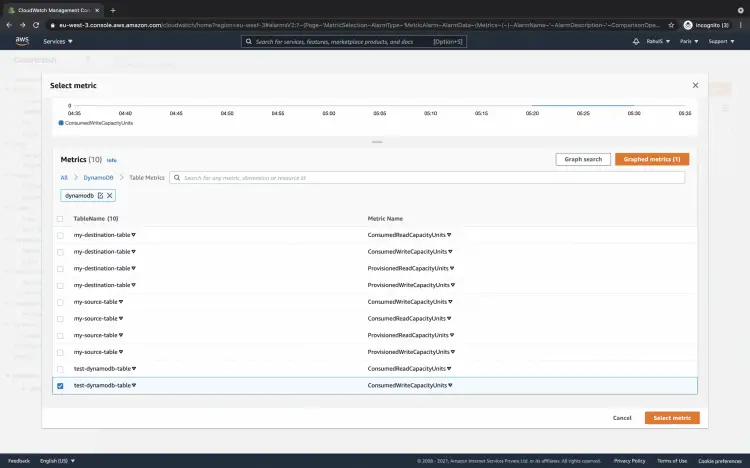Switch to Graph search tab
Viewport: 750px width, 468px height.
point(583,159)
